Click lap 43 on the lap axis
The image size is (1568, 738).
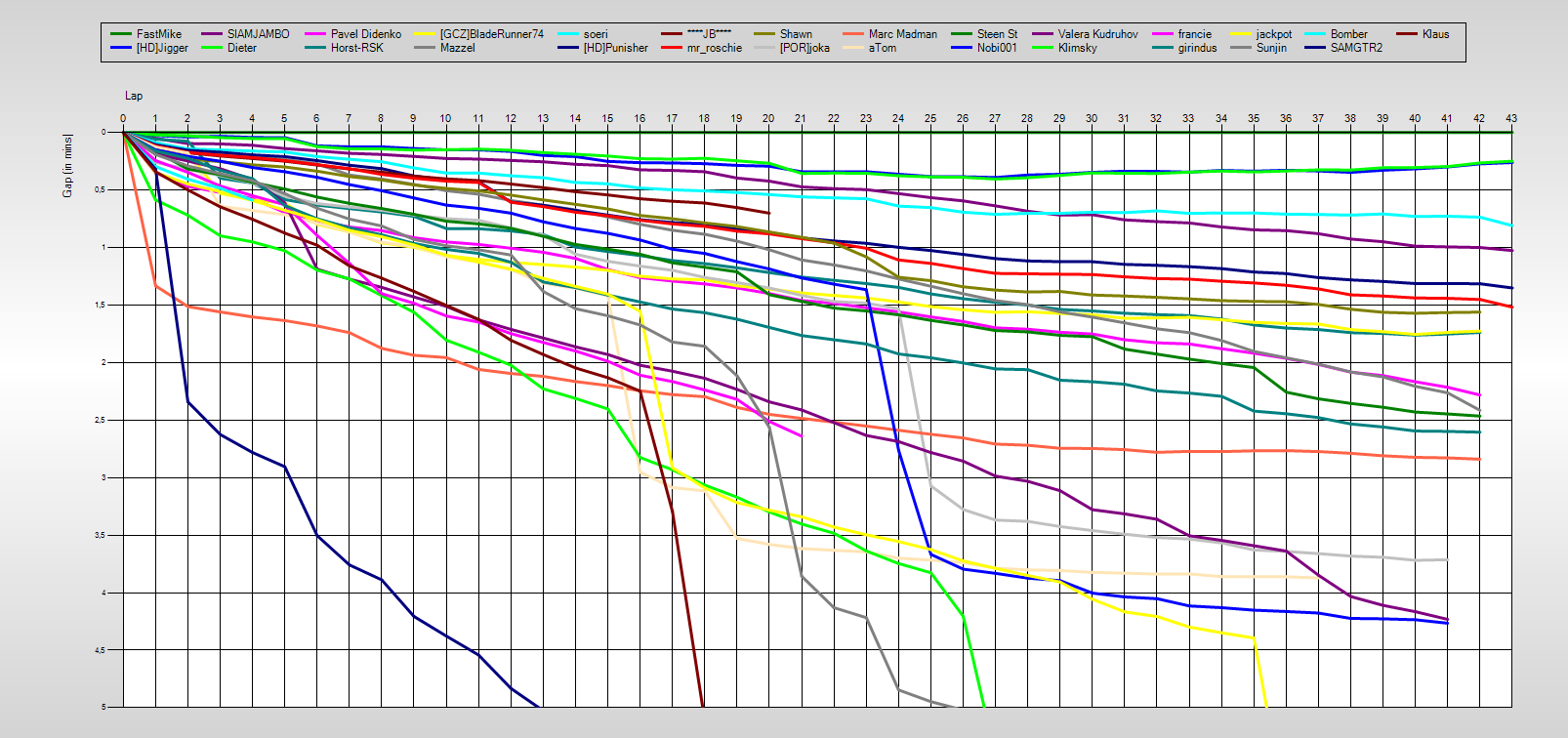click(x=1511, y=118)
